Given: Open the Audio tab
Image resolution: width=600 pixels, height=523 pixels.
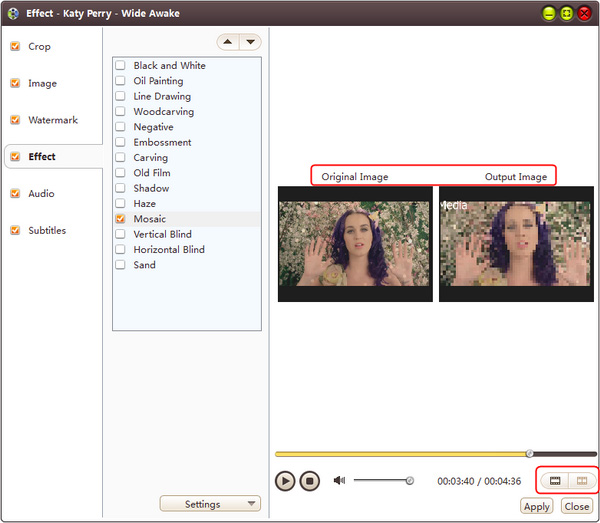Looking at the screenshot, I should pyautogui.click(x=41, y=194).
